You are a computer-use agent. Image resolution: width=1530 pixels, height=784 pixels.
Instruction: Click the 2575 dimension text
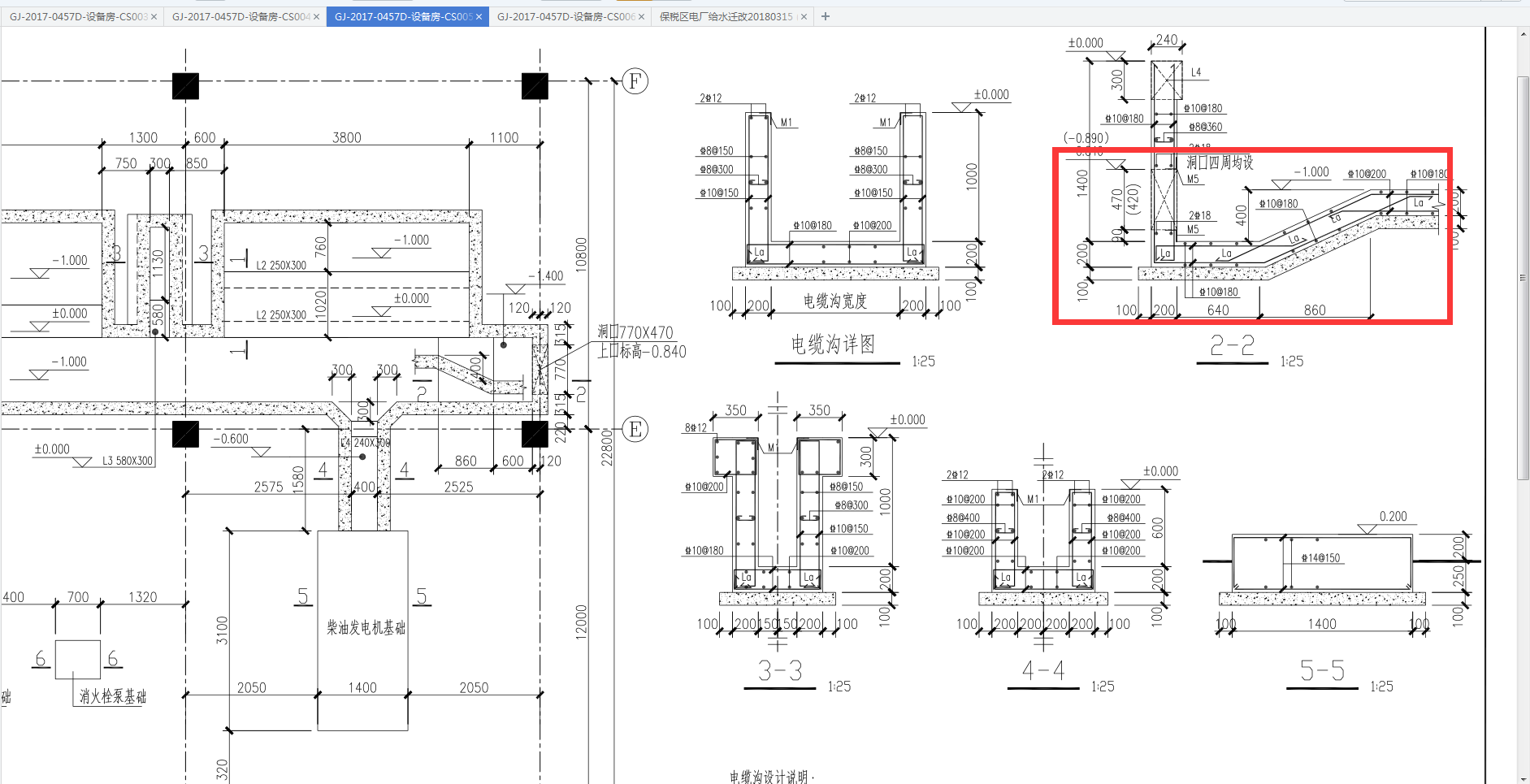pyautogui.click(x=269, y=487)
